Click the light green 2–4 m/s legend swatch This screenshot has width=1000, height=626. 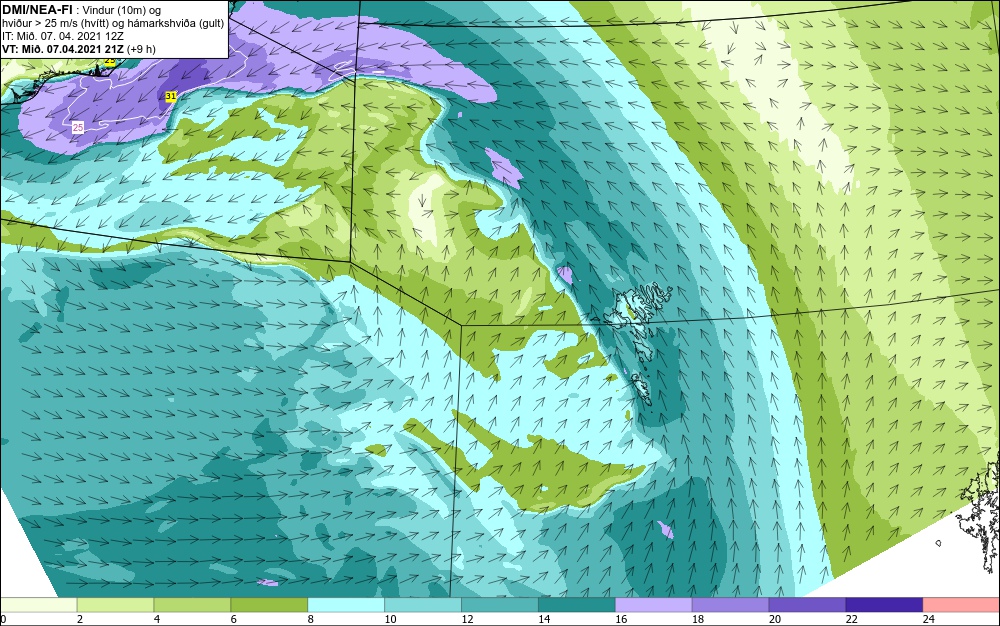click(x=115, y=605)
